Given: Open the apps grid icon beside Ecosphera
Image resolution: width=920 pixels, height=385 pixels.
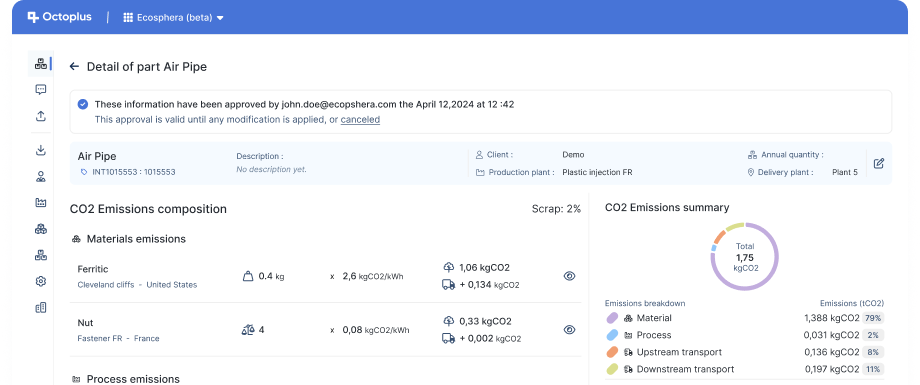Looking at the screenshot, I should coord(128,18).
